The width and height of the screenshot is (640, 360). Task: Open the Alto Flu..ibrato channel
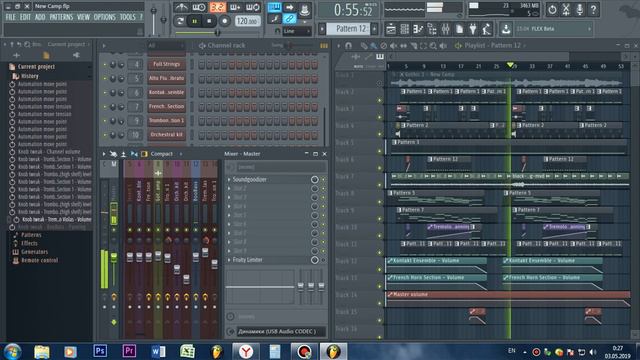pyautogui.click(x=166, y=78)
